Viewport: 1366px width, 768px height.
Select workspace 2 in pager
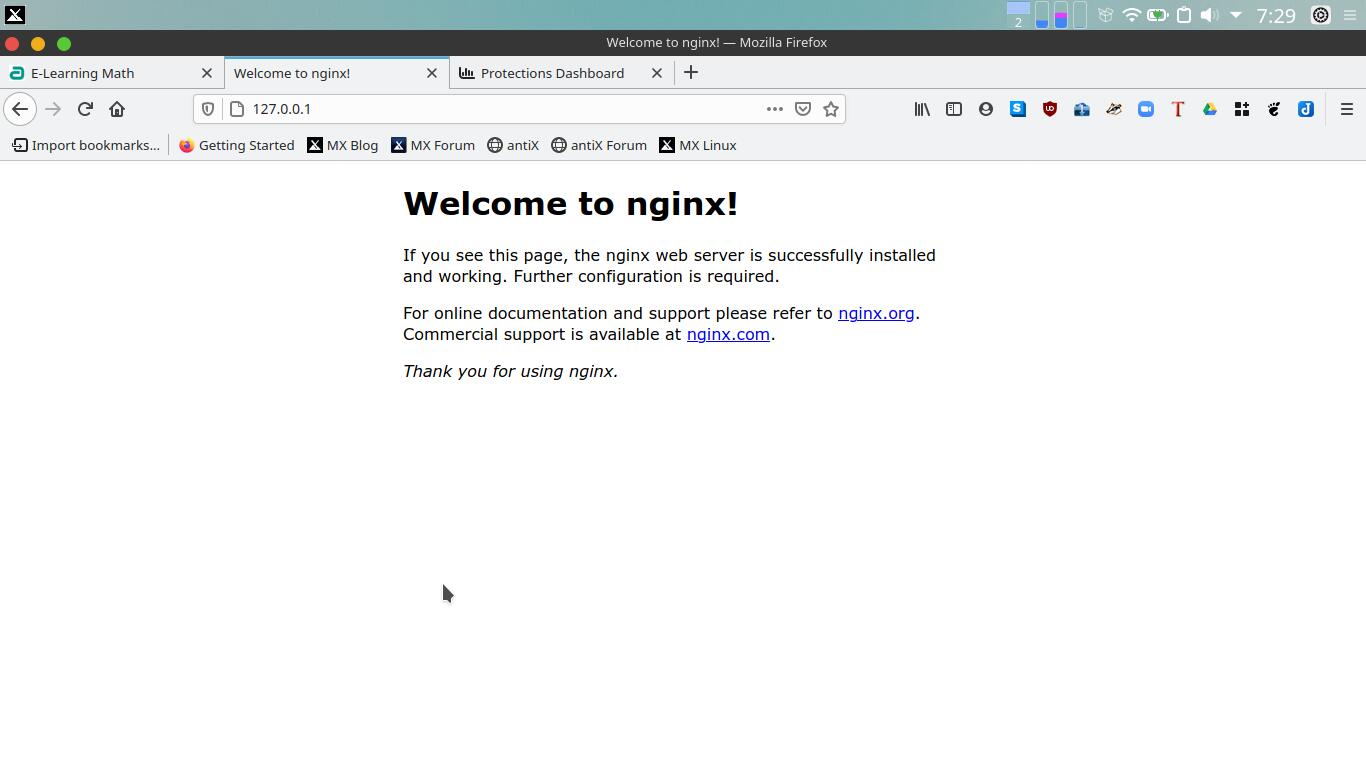click(x=1018, y=15)
